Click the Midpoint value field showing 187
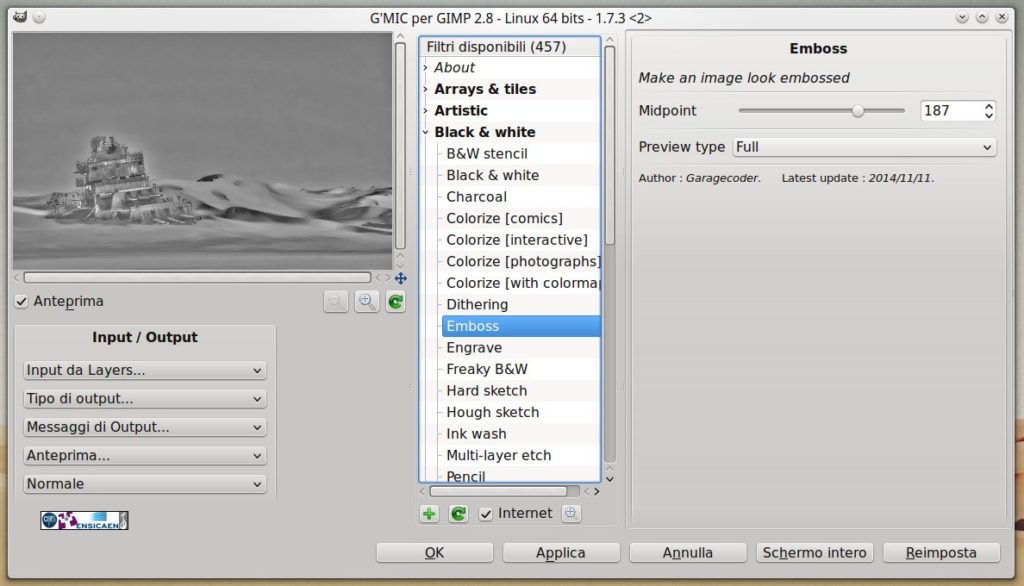This screenshot has height=586, width=1024. 950,111
